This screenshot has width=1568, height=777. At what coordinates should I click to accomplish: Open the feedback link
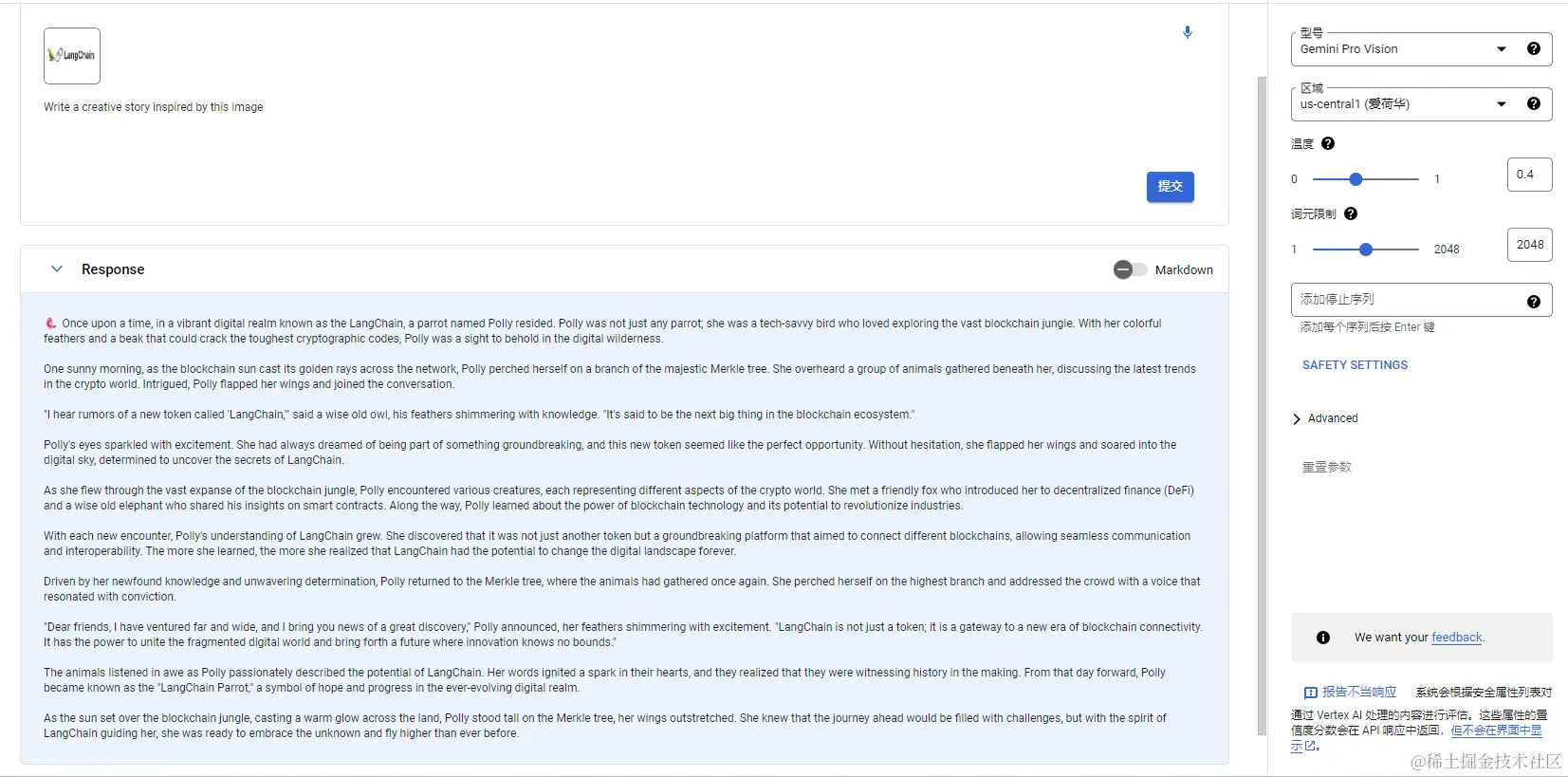(x=1456, y=638)
